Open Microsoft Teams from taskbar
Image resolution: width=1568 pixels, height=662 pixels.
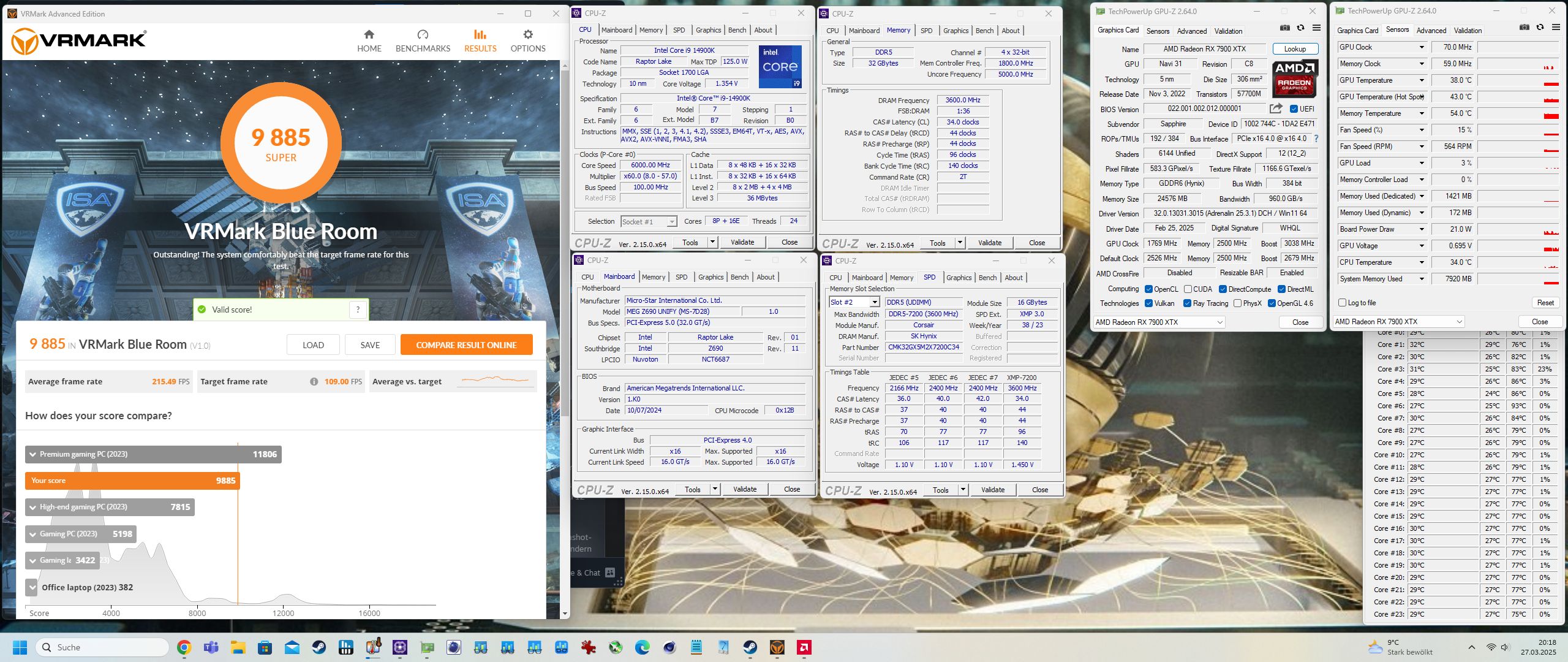pyautogui.click(x=211, y=647)
